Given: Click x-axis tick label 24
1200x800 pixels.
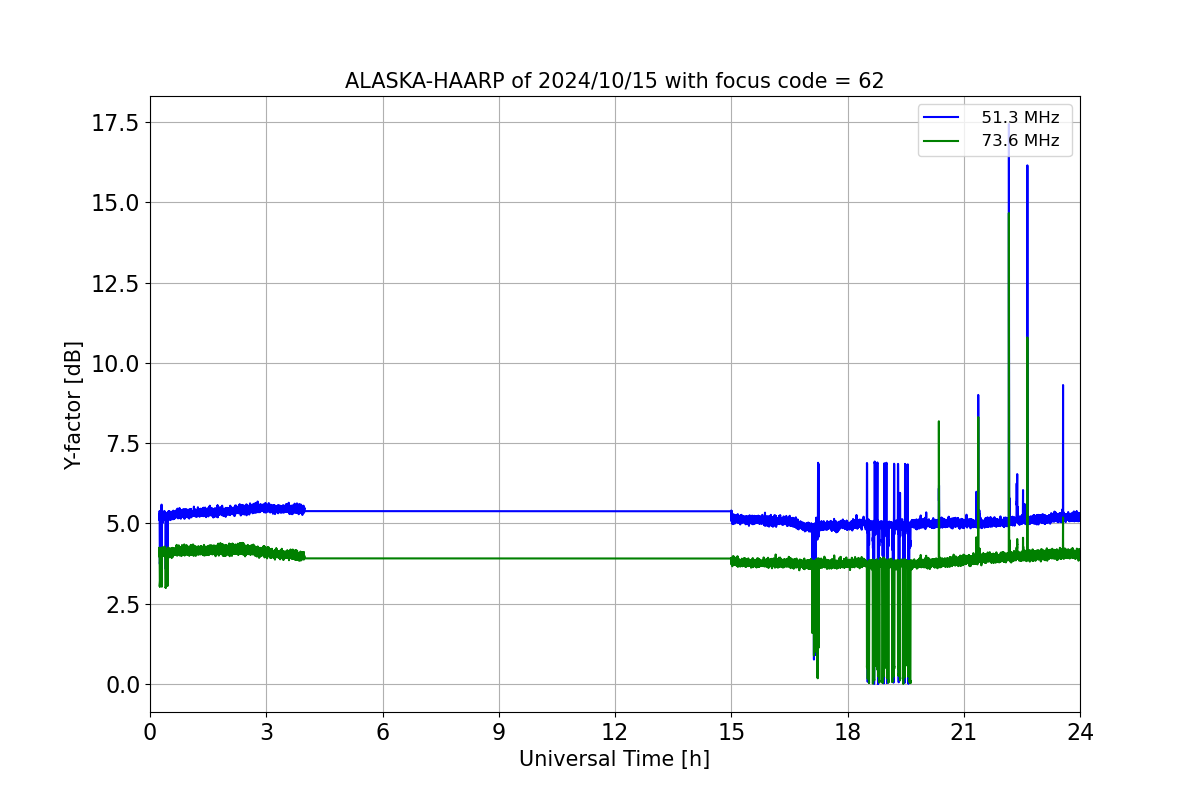Looking at the screenshot, I should click(1080, 732).
